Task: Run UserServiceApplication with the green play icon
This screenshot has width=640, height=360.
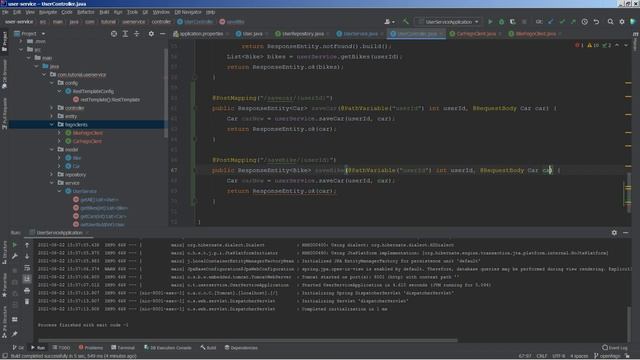Action: point(490,22)
